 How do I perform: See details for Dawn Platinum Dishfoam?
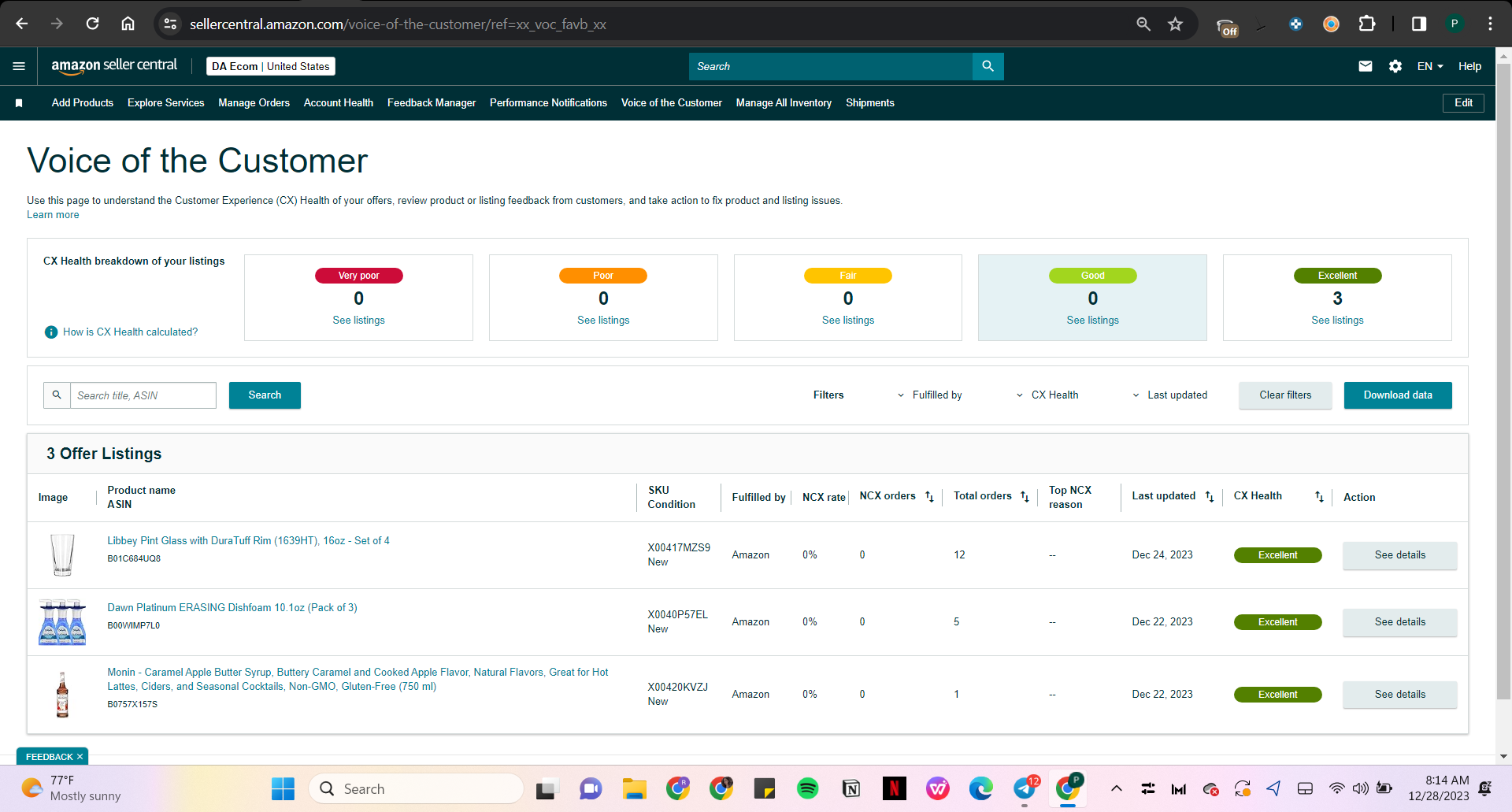(1399, 622)
